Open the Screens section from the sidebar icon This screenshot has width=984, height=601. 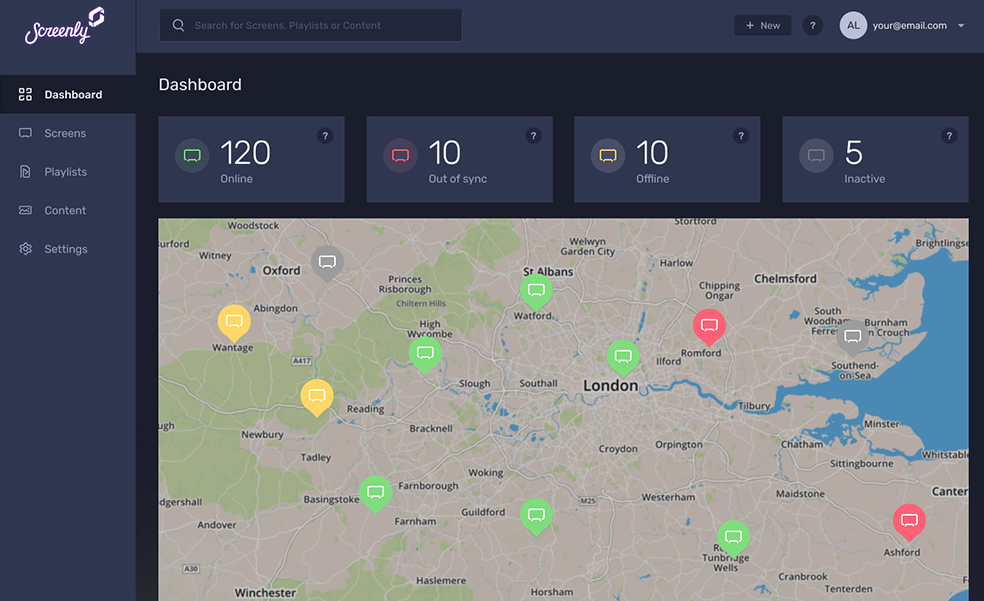24,132
